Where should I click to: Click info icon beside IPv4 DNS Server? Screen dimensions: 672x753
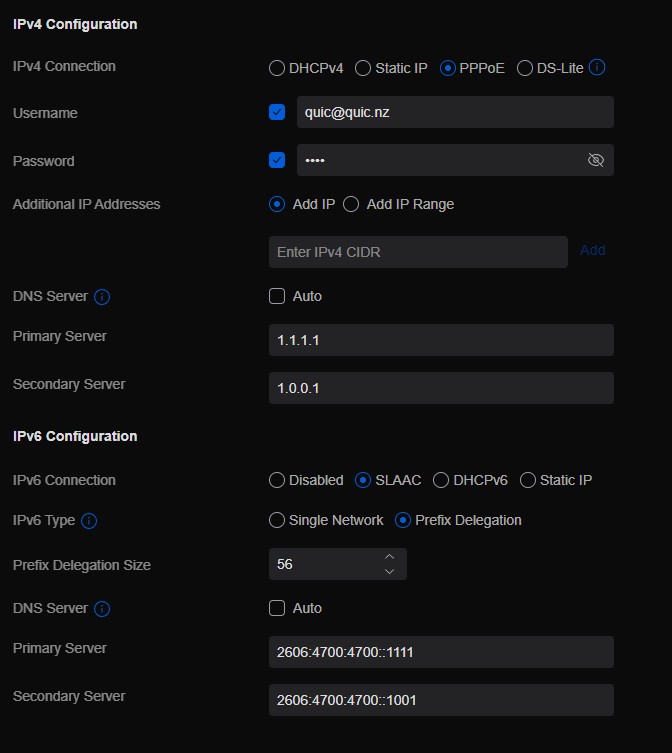[x=102, y=297]
